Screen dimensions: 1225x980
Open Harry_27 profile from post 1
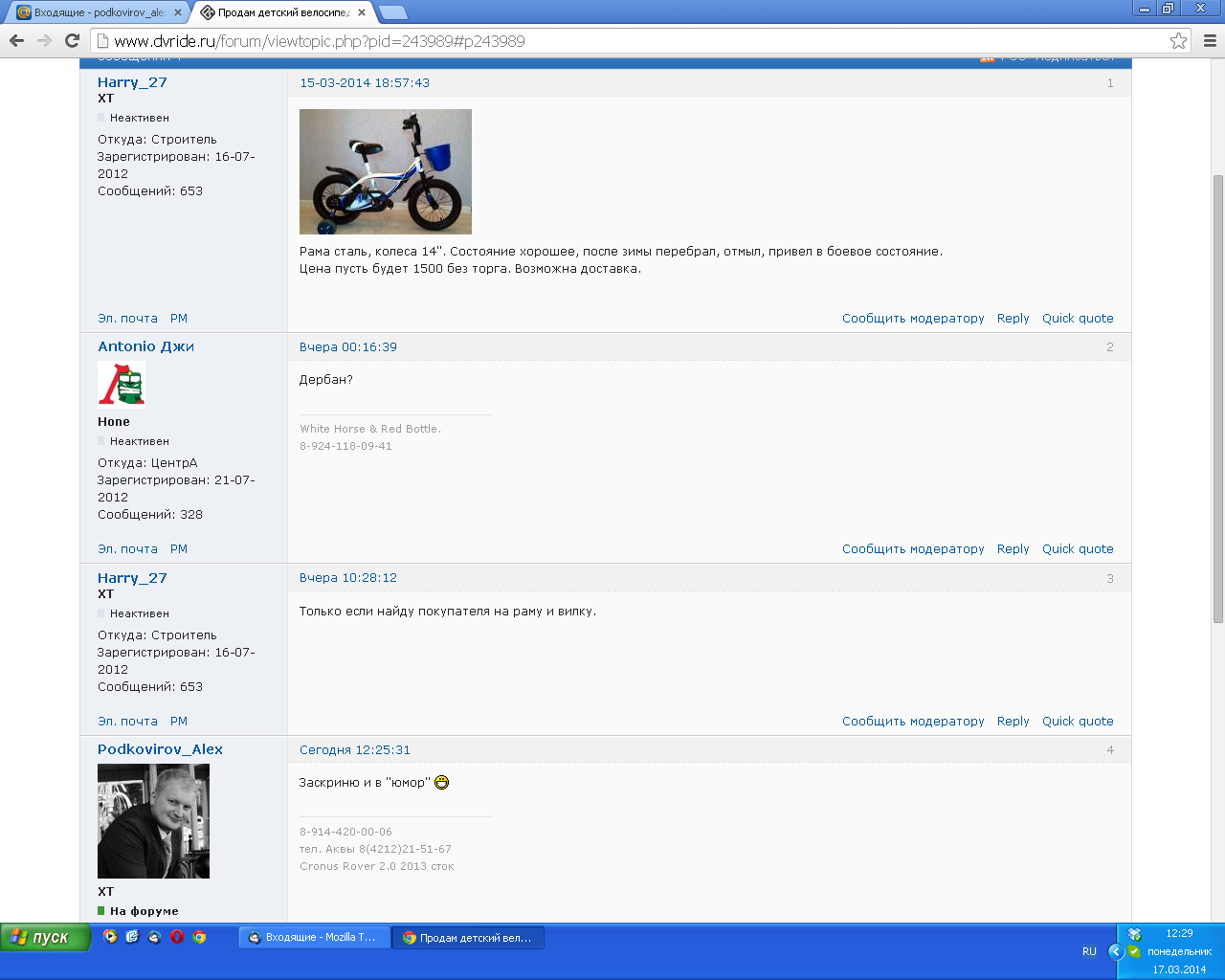132,82
